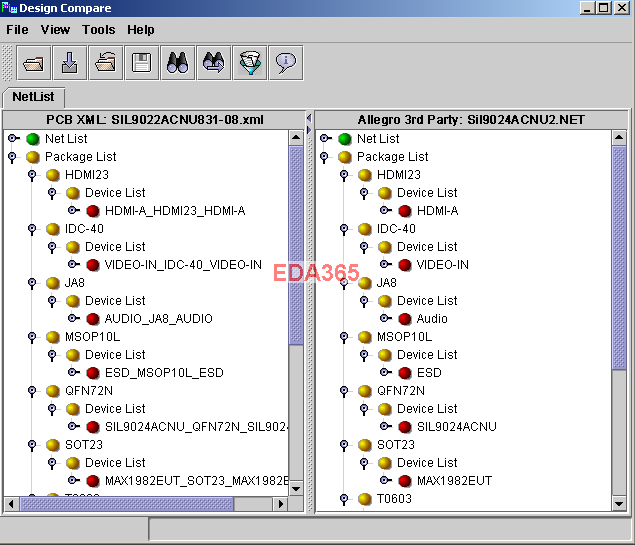
Task: Select VIDEO-IN device in right panel
Action: 443,265
